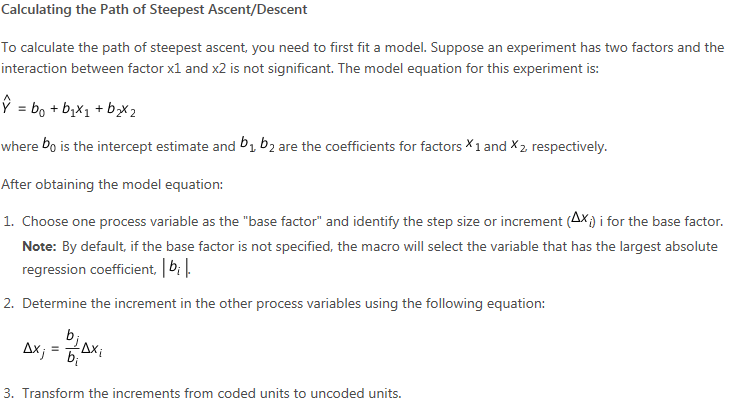This screenshot has height=413, width=751.
Task: Click the phrase 'intercept estimate'
Action: 159,147
